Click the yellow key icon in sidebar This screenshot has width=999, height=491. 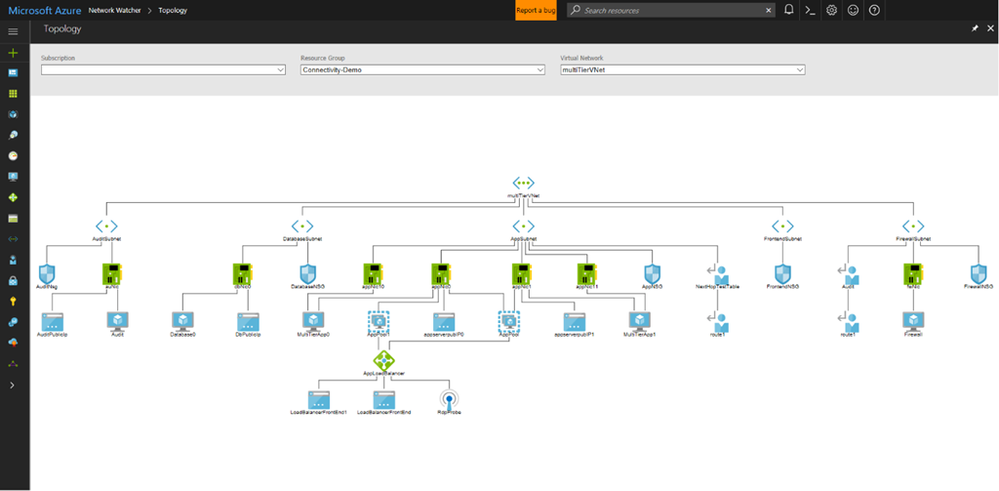click(x=13, y=302)
